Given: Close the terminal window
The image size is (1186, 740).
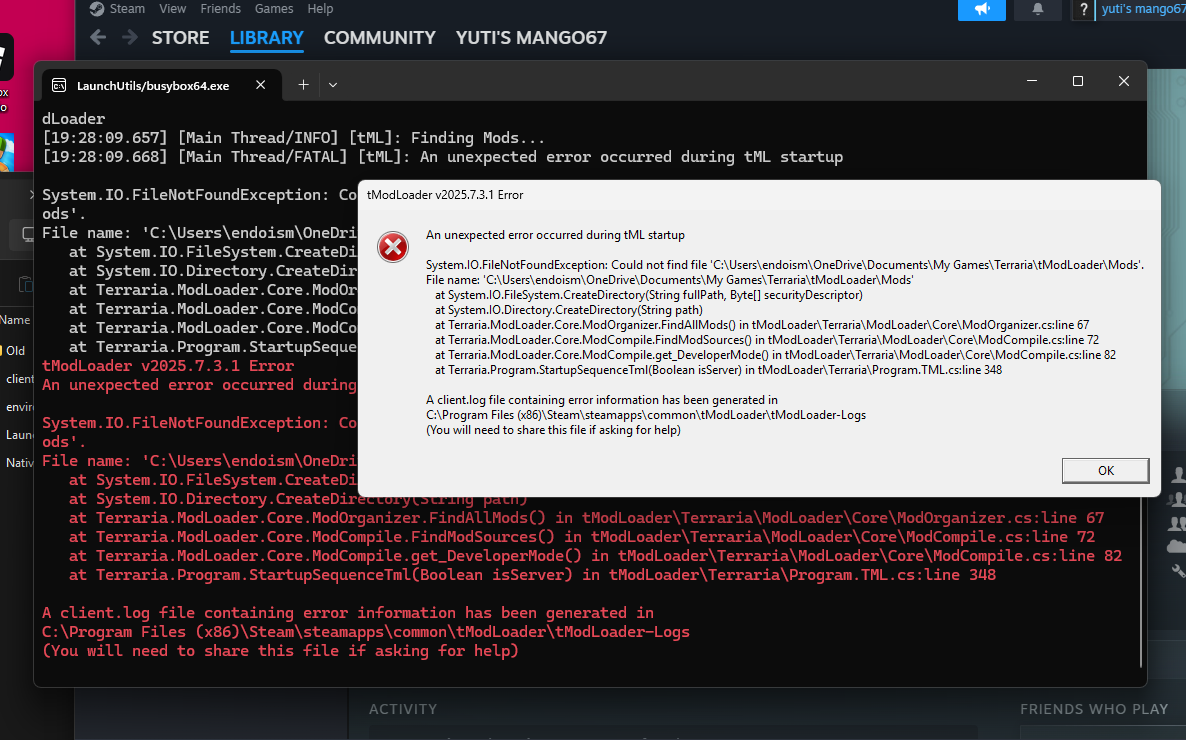Looking at the screenshot, I should coord(1124,81).
